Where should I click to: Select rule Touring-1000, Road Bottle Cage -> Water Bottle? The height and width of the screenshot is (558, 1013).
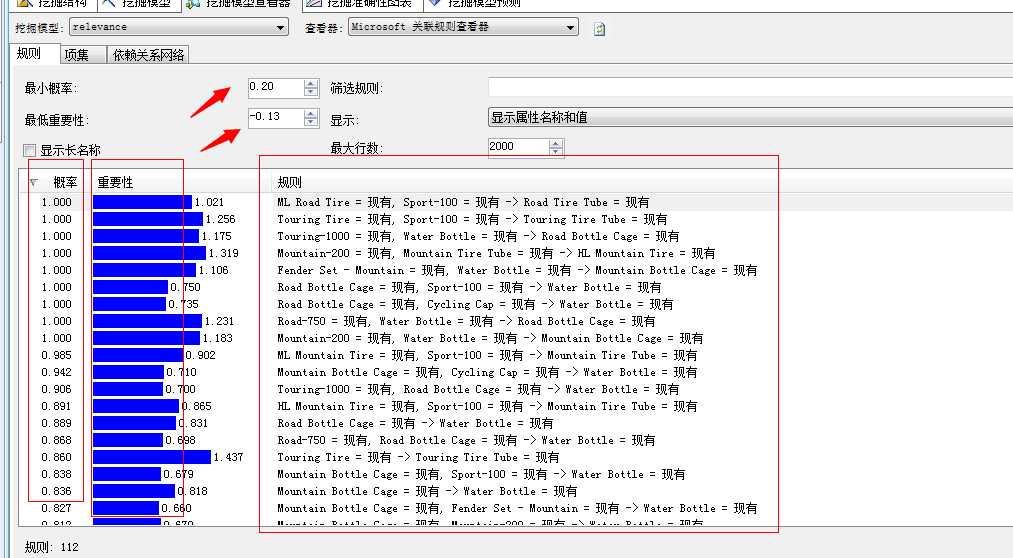tap(478, 389)
